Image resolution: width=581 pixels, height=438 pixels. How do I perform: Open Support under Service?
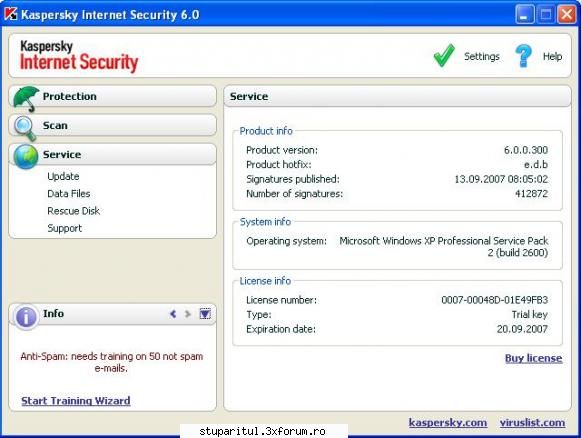64,228
